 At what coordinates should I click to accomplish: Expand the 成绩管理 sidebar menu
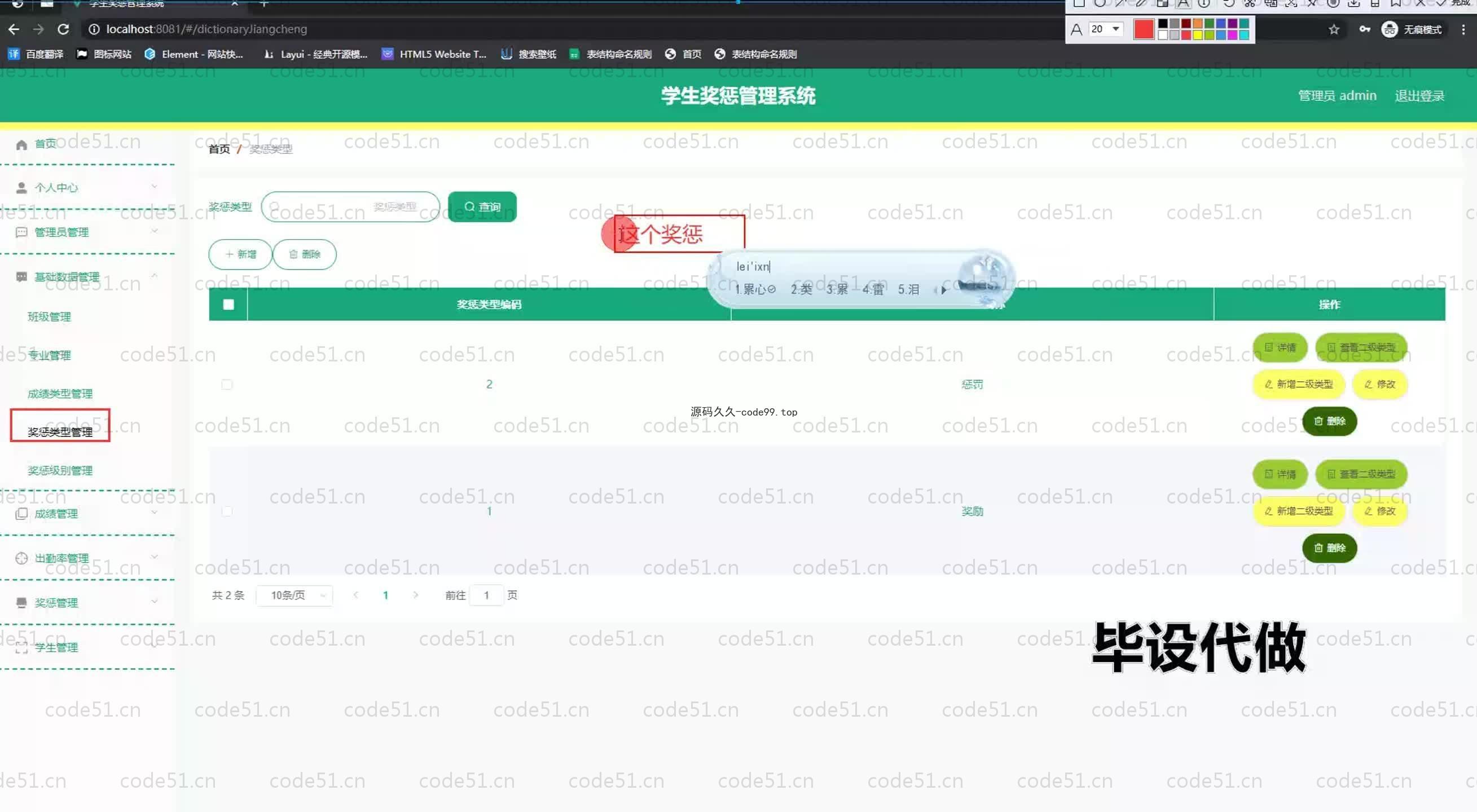87,514
